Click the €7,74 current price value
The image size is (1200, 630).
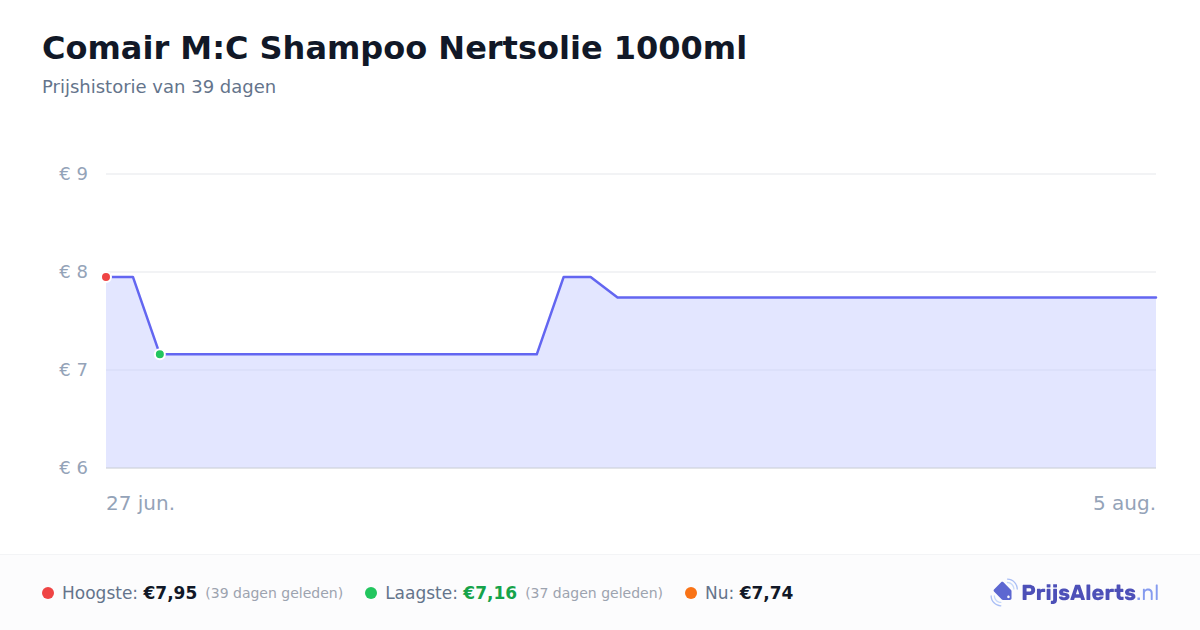click(766, 593)
